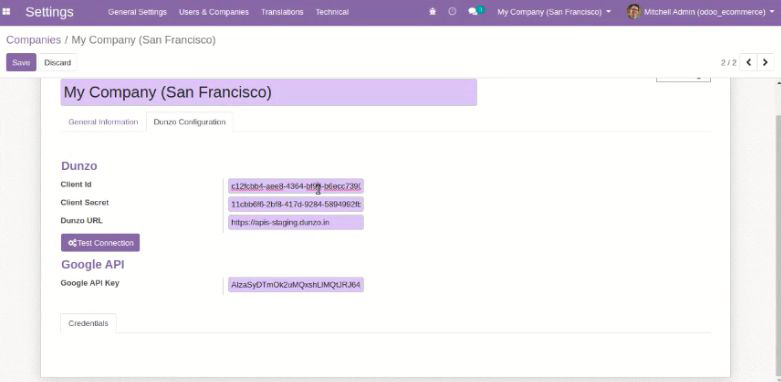Open the apps grid menu icon

[x=6, y=11]
